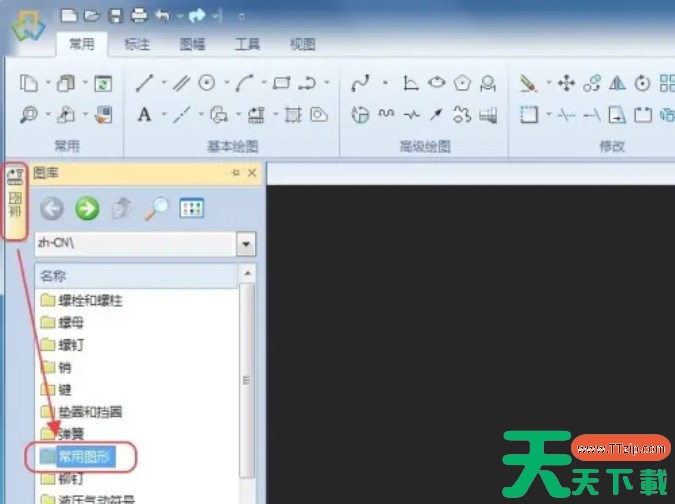Select the Ellipse drawing tool
This screenshot has width=675, height=504.
437,82
